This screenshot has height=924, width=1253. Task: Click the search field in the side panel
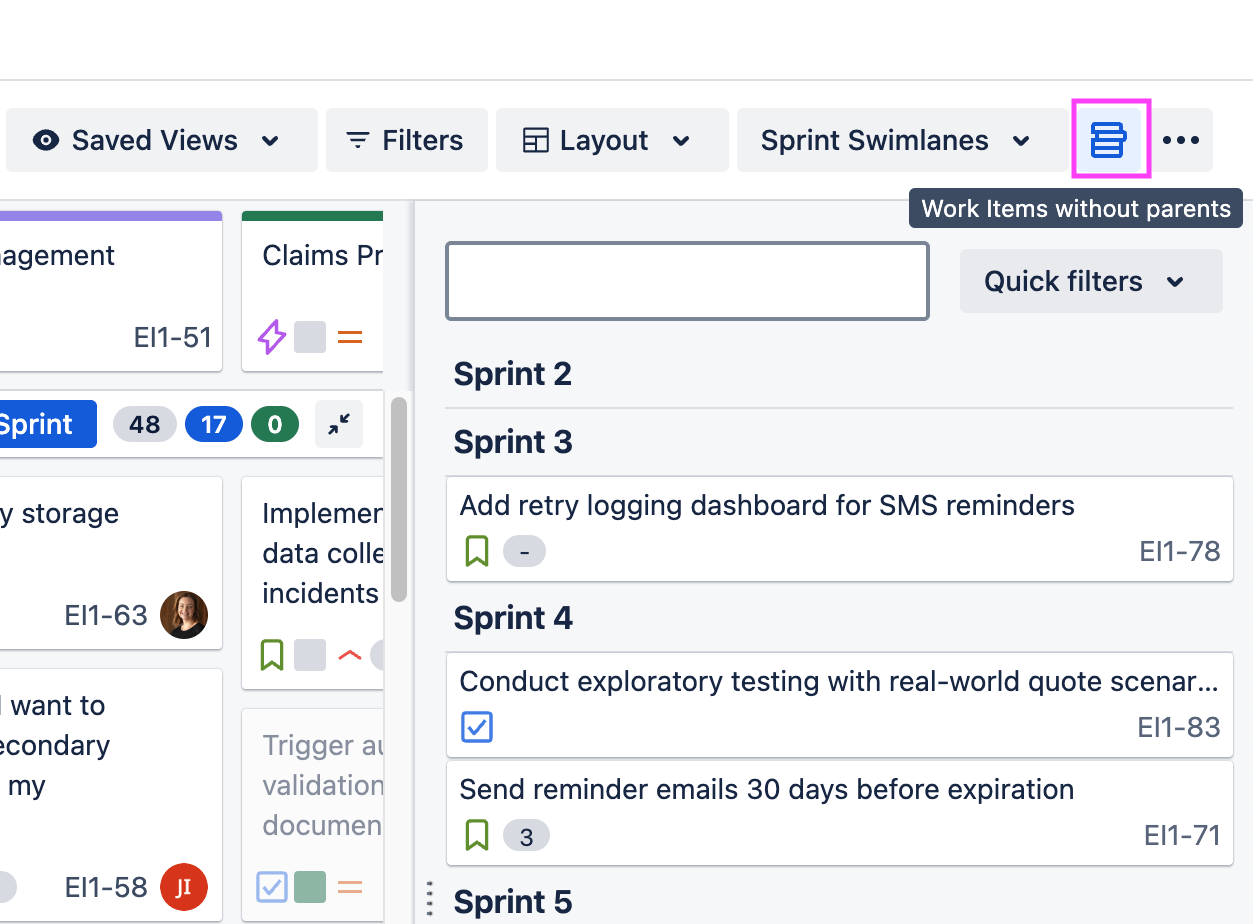(x=687, y=281)
